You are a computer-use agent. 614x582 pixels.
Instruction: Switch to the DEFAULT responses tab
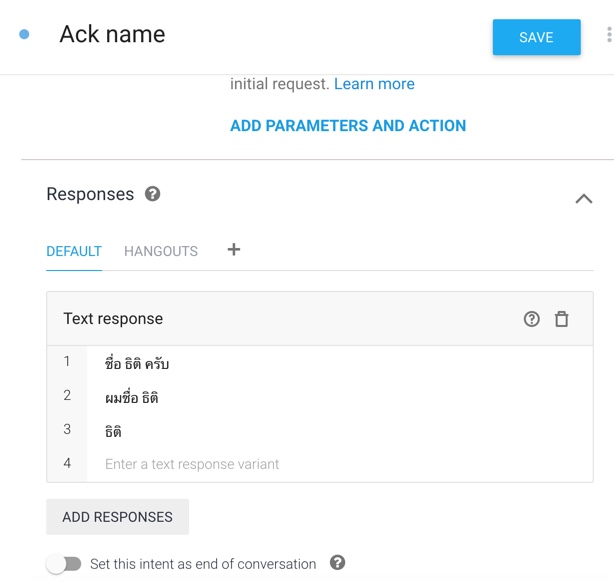[74, 251]
